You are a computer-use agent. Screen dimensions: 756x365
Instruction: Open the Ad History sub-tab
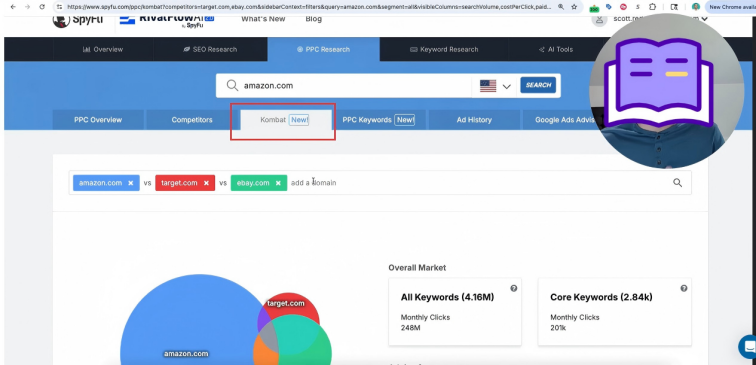(x=474, y=120)
